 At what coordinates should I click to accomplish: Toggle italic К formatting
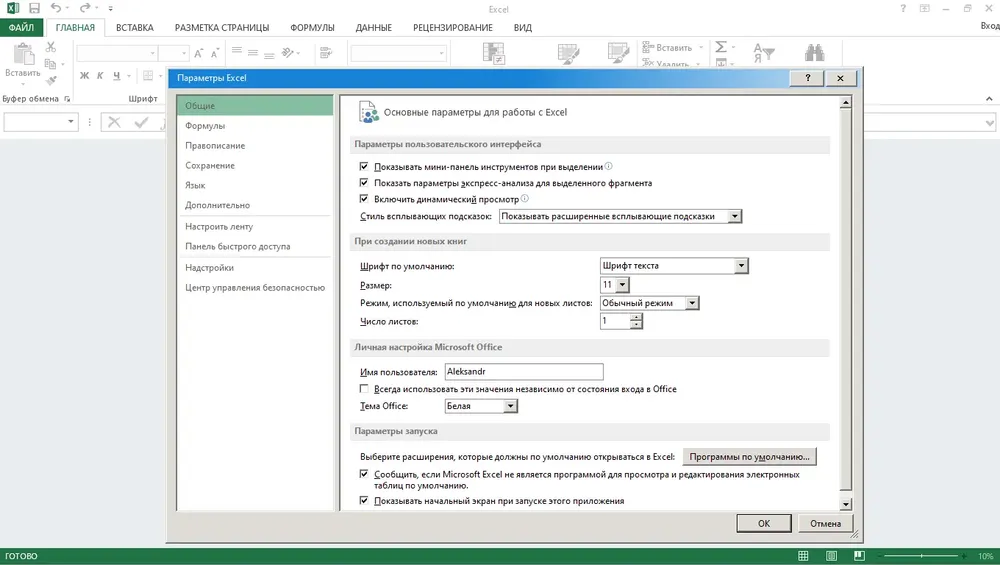click(100, 76)
